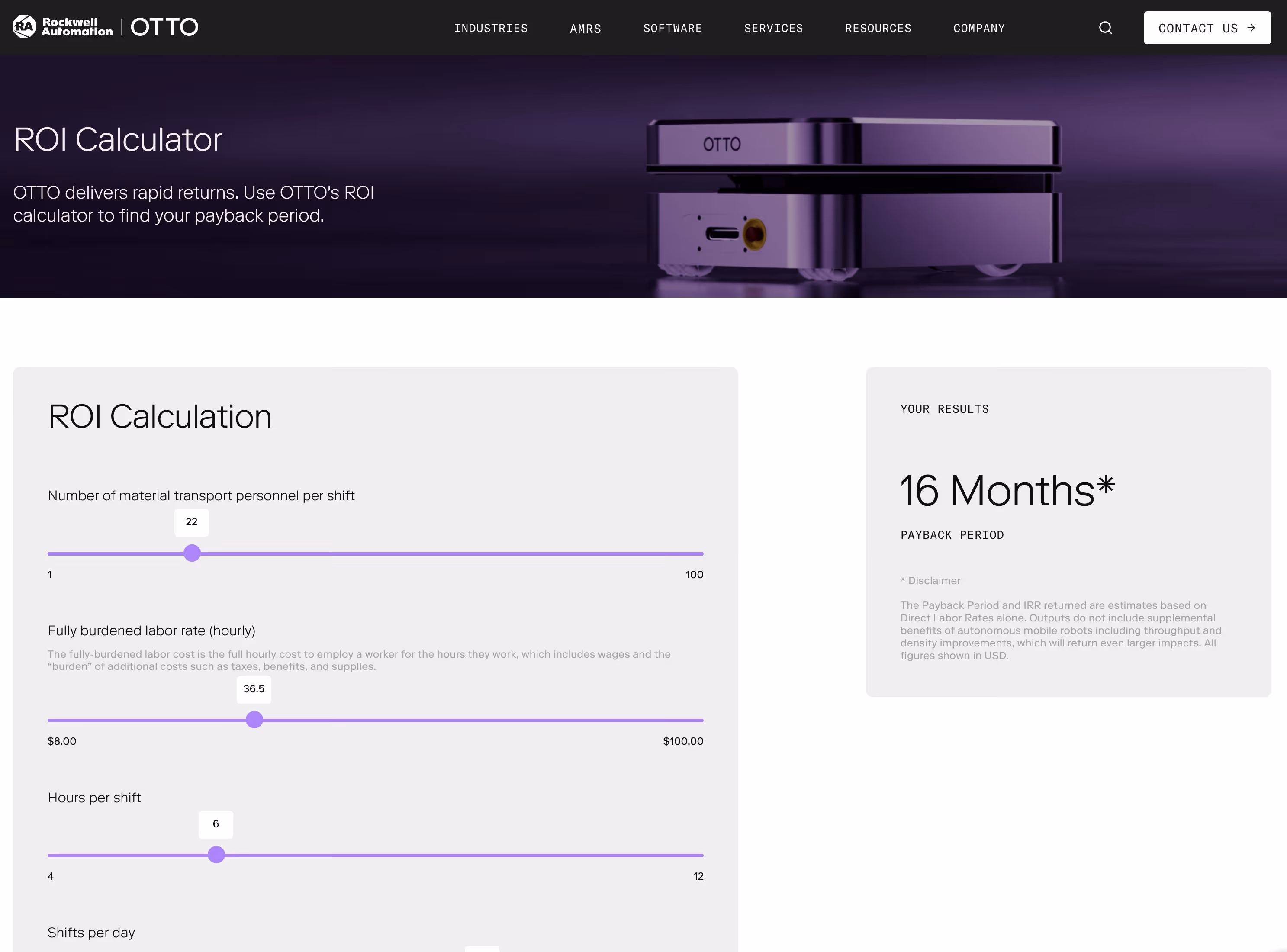Click the arrow icon inside Contact Us button
The image size is (1287, 952).
click(x=1250, y=28)
